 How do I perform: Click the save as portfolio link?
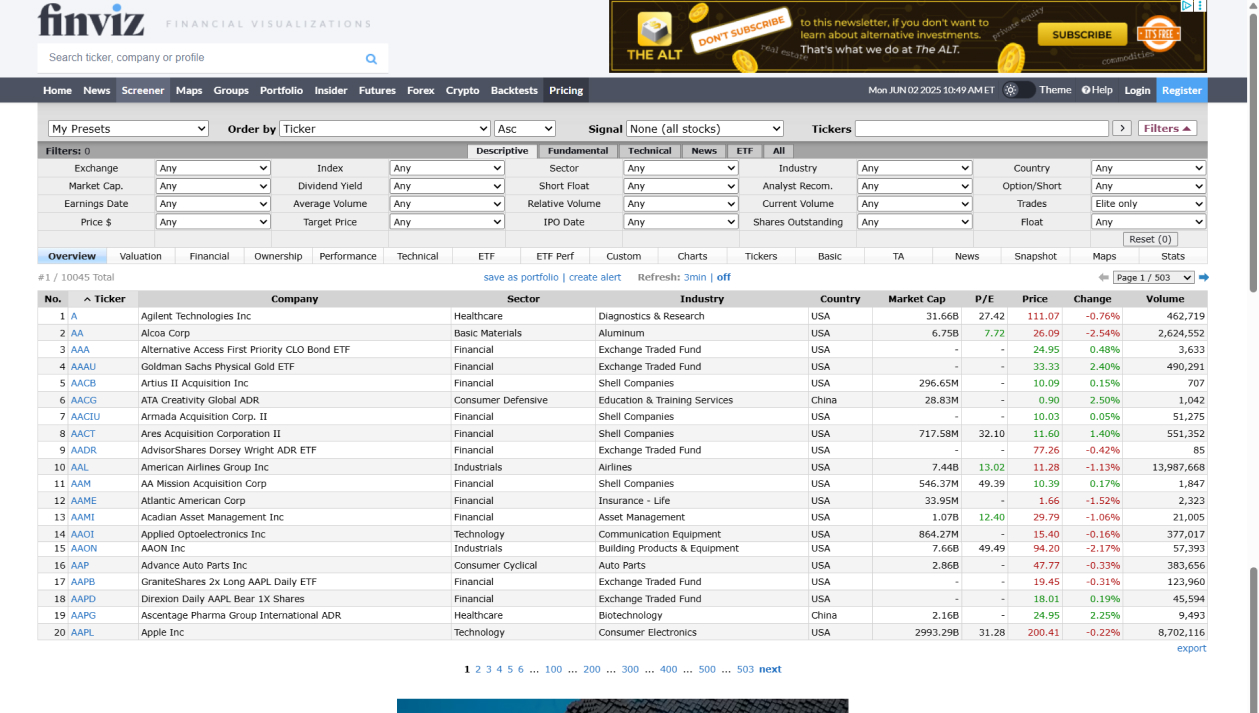point(521,278)
